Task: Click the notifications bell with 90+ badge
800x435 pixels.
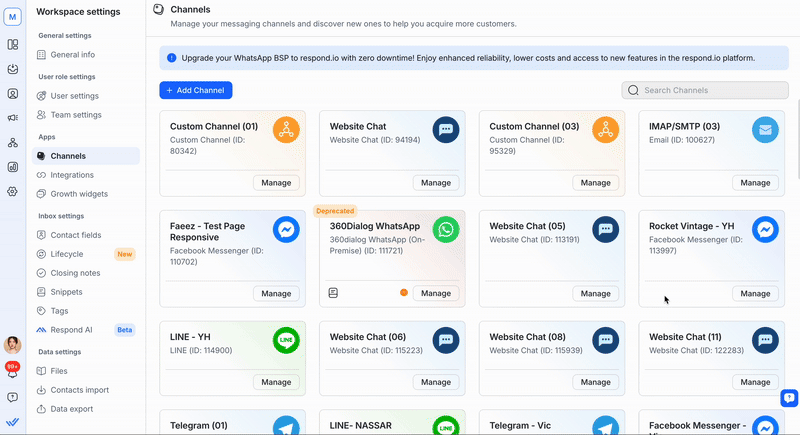Action: click(12, 371)
